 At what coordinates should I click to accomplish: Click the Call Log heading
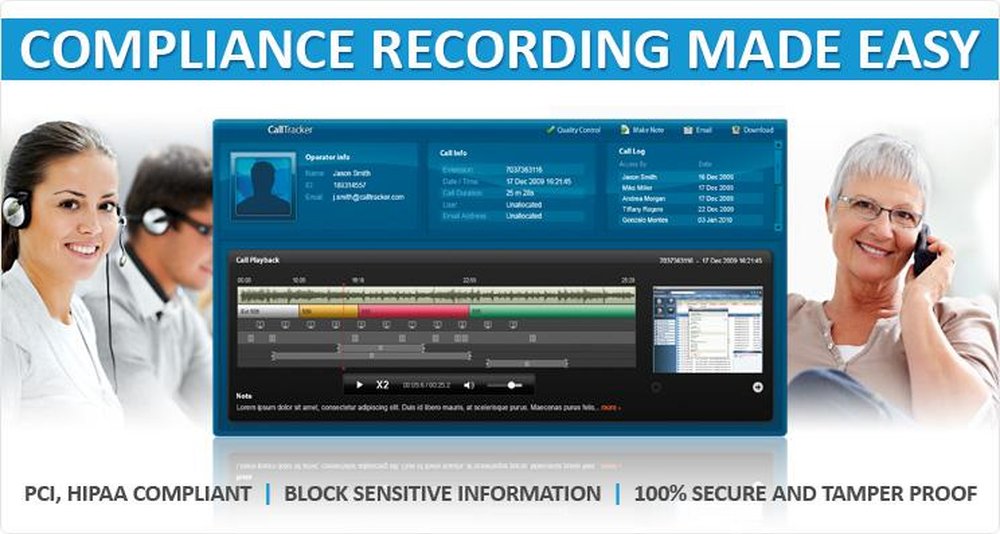click(632, 151)
